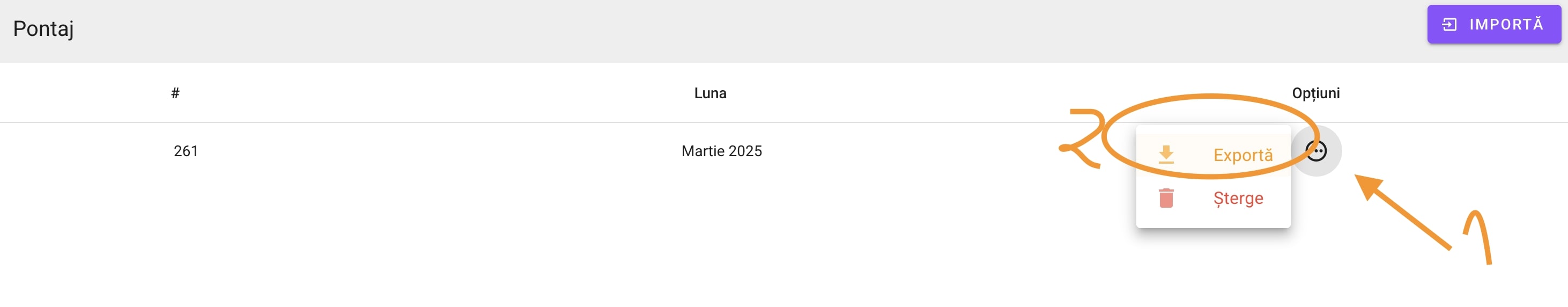1568x307 pixels.
Task: Click the import icon inside the IMPORTĂ button
Action: 1449,24
